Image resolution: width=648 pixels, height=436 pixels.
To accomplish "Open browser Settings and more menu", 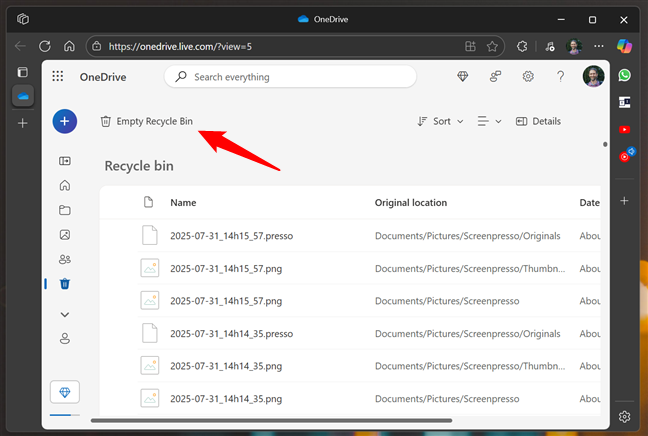I will pyautogui.click(x=599, y=46).
